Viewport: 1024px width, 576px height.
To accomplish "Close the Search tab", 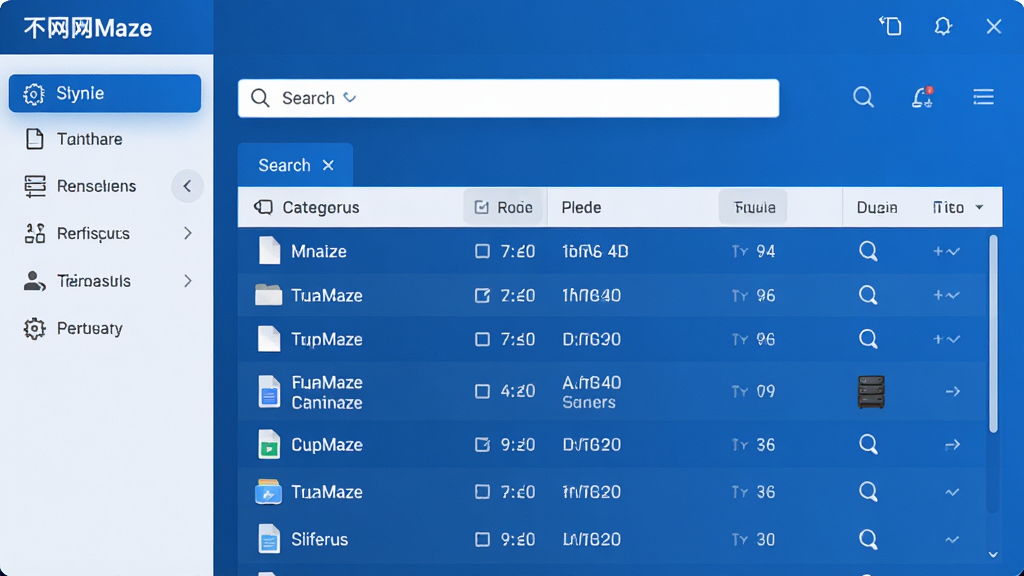I will [x=328, y=165].
